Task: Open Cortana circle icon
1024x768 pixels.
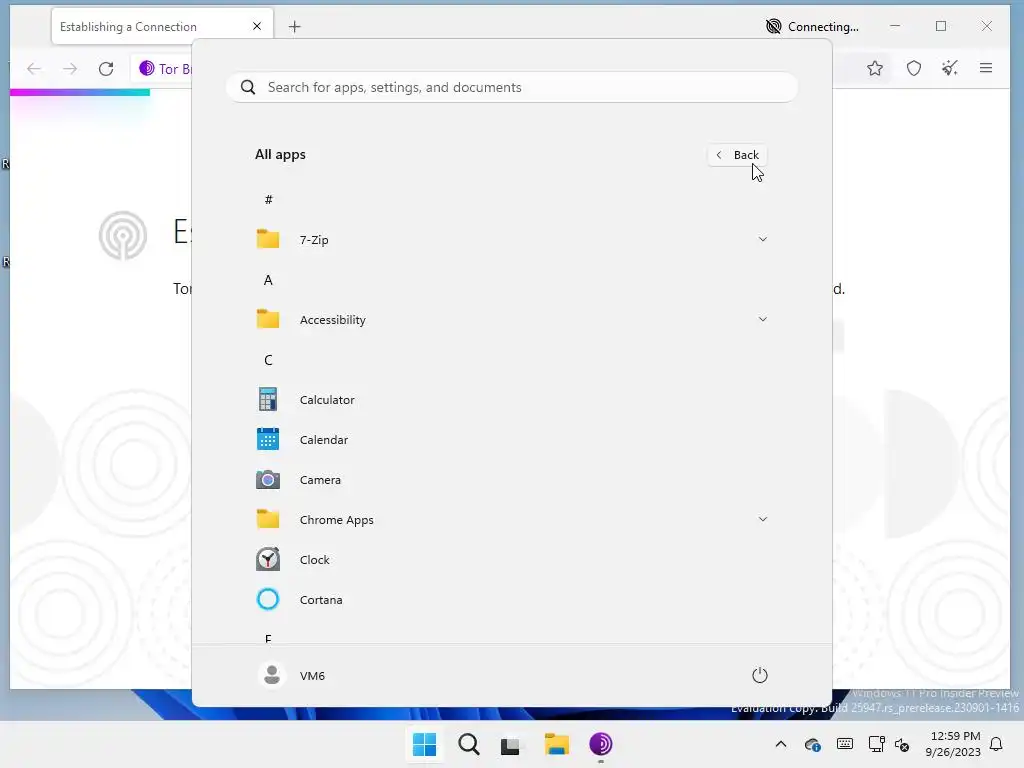Action: (x=268, y=599)
